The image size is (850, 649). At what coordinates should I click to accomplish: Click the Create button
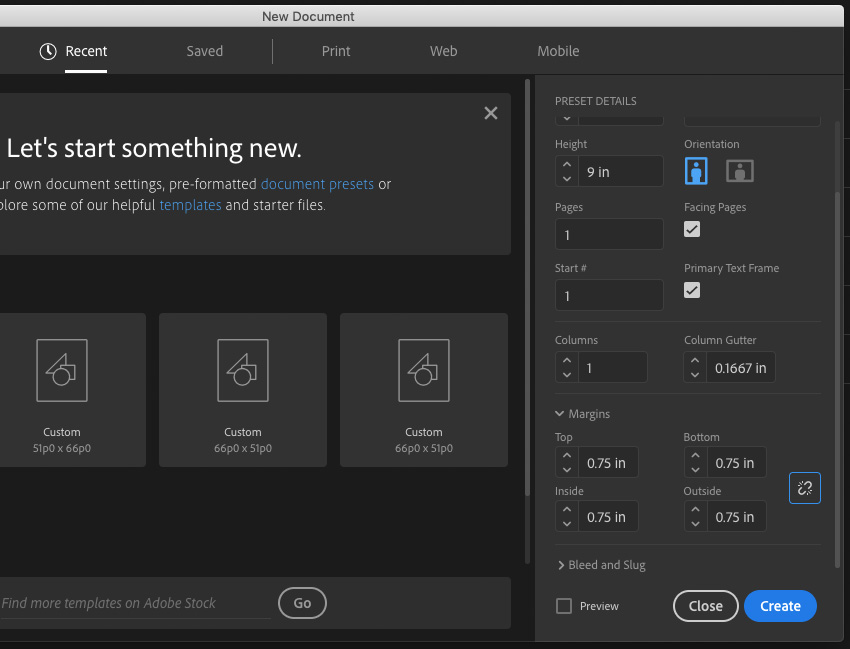780,606
